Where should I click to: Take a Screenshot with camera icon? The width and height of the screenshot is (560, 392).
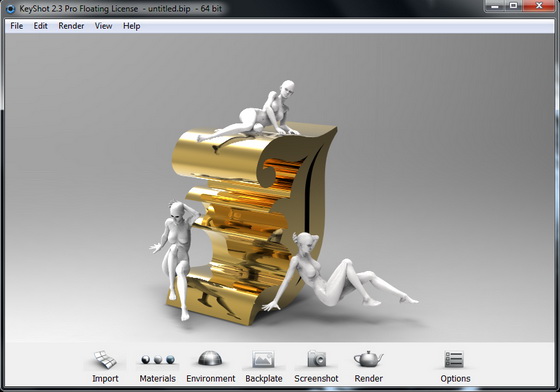(316, 358)
